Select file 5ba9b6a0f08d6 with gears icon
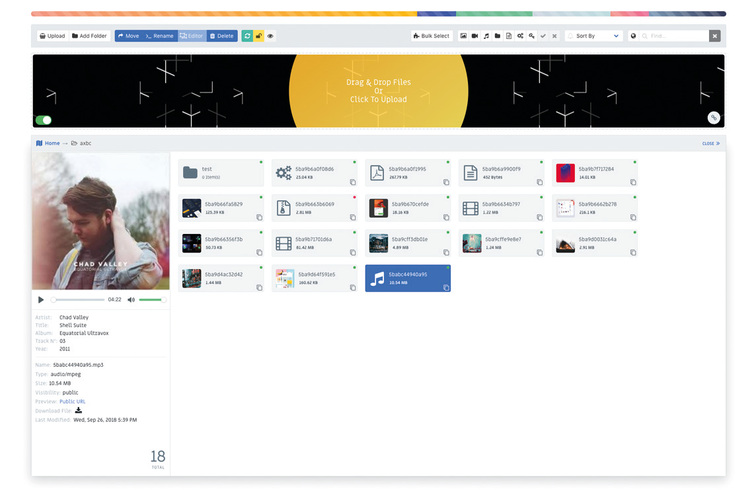The width and height of the screenshot is (756, 501). pyautogui.click(x=314, y=173)
